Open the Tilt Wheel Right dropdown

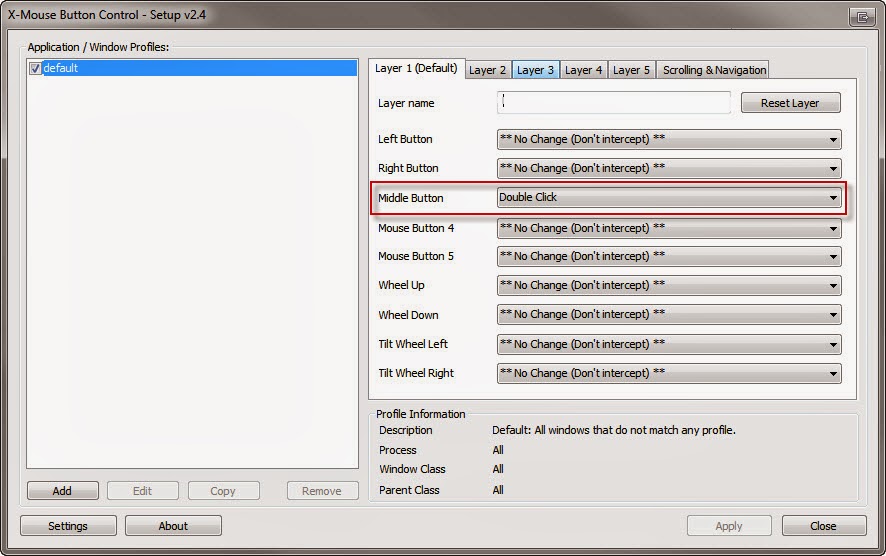coord(669,373)
